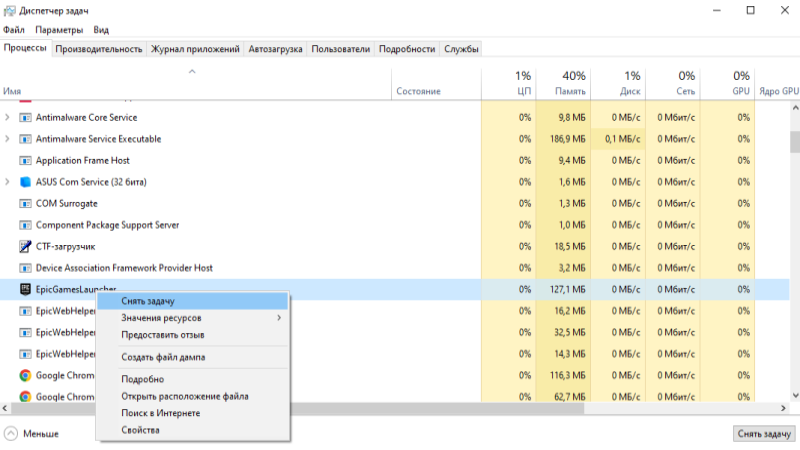Expand the Antimalware Service Executable group

tap(7, 139)
